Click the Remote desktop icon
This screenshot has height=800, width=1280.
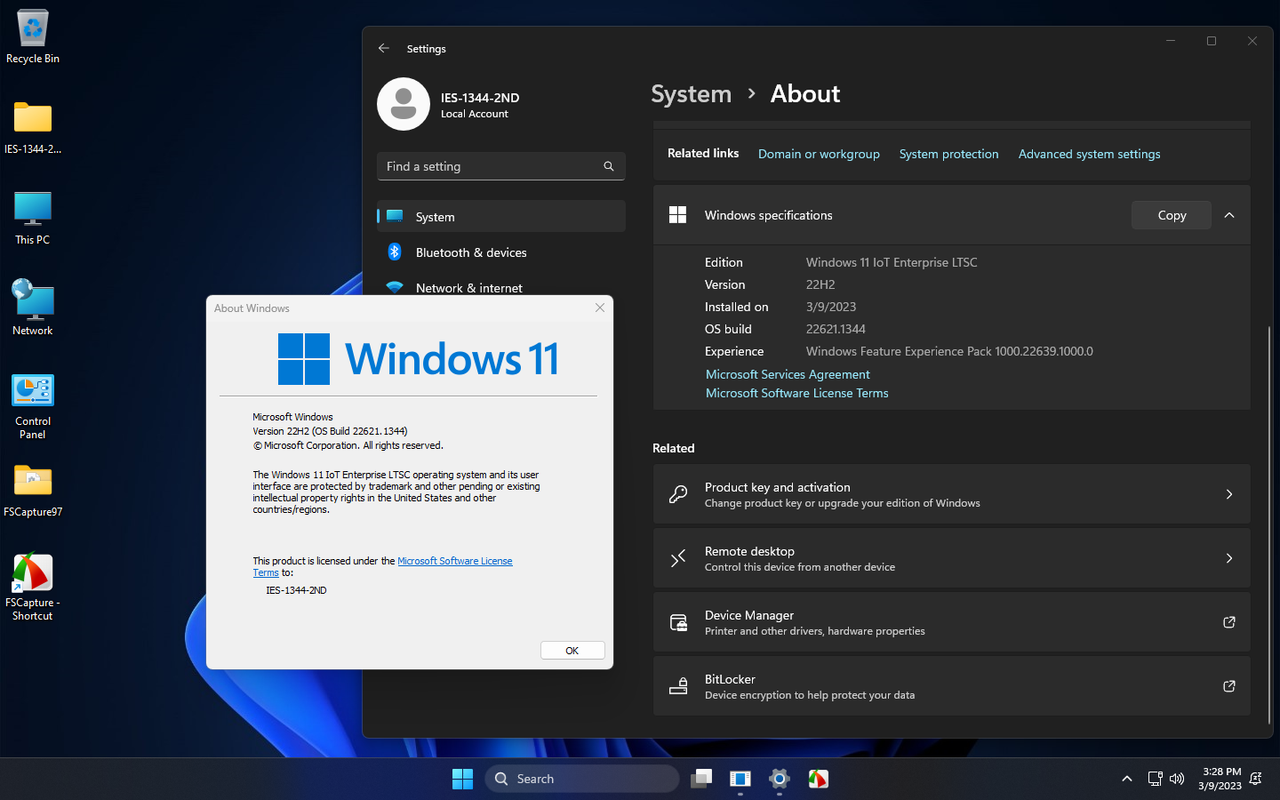point(678,558)
